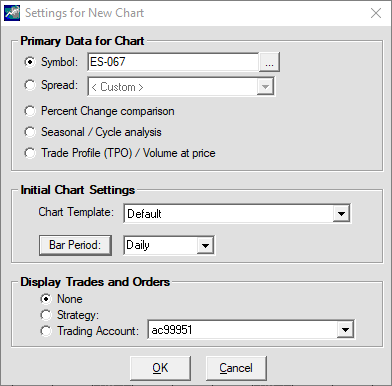Expand the Chart Template dropdown arrow

click(341, 214)
